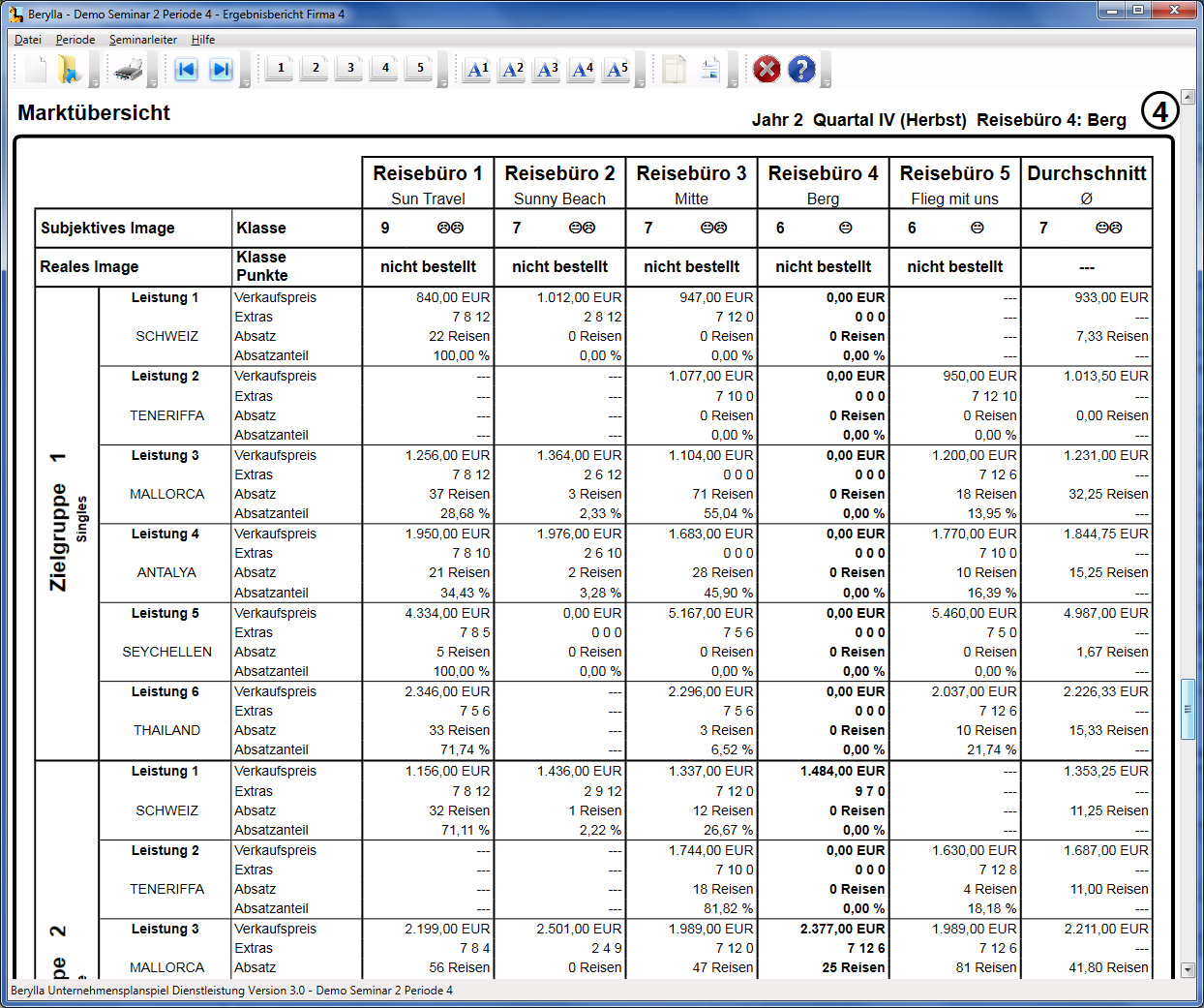Click the Subjektives Image row label
1204x1008 pixels.
click(107, 228)
